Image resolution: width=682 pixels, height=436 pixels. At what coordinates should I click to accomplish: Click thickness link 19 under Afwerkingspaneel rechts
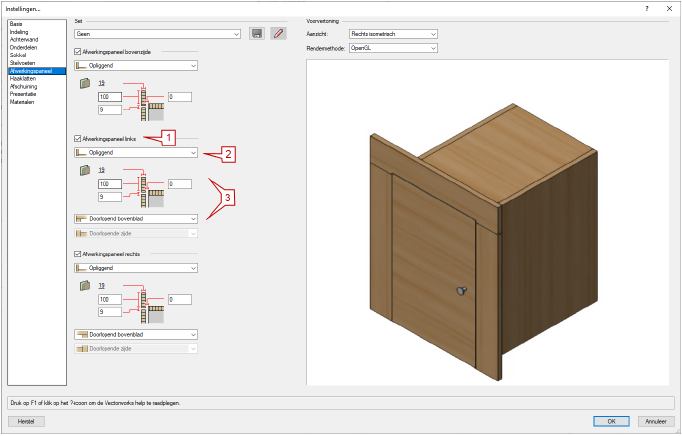click(x=101, y=286)
